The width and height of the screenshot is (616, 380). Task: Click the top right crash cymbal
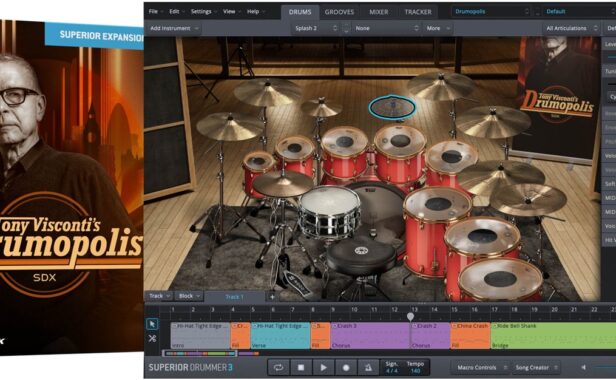441,86
